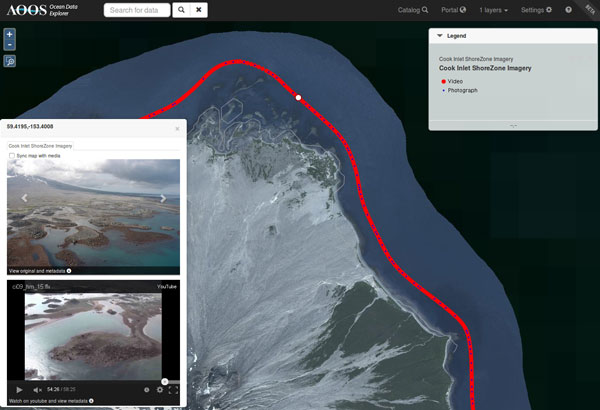Screen dimensions: 600x410
Task: Open the help question mark icon
Action: 568,10
